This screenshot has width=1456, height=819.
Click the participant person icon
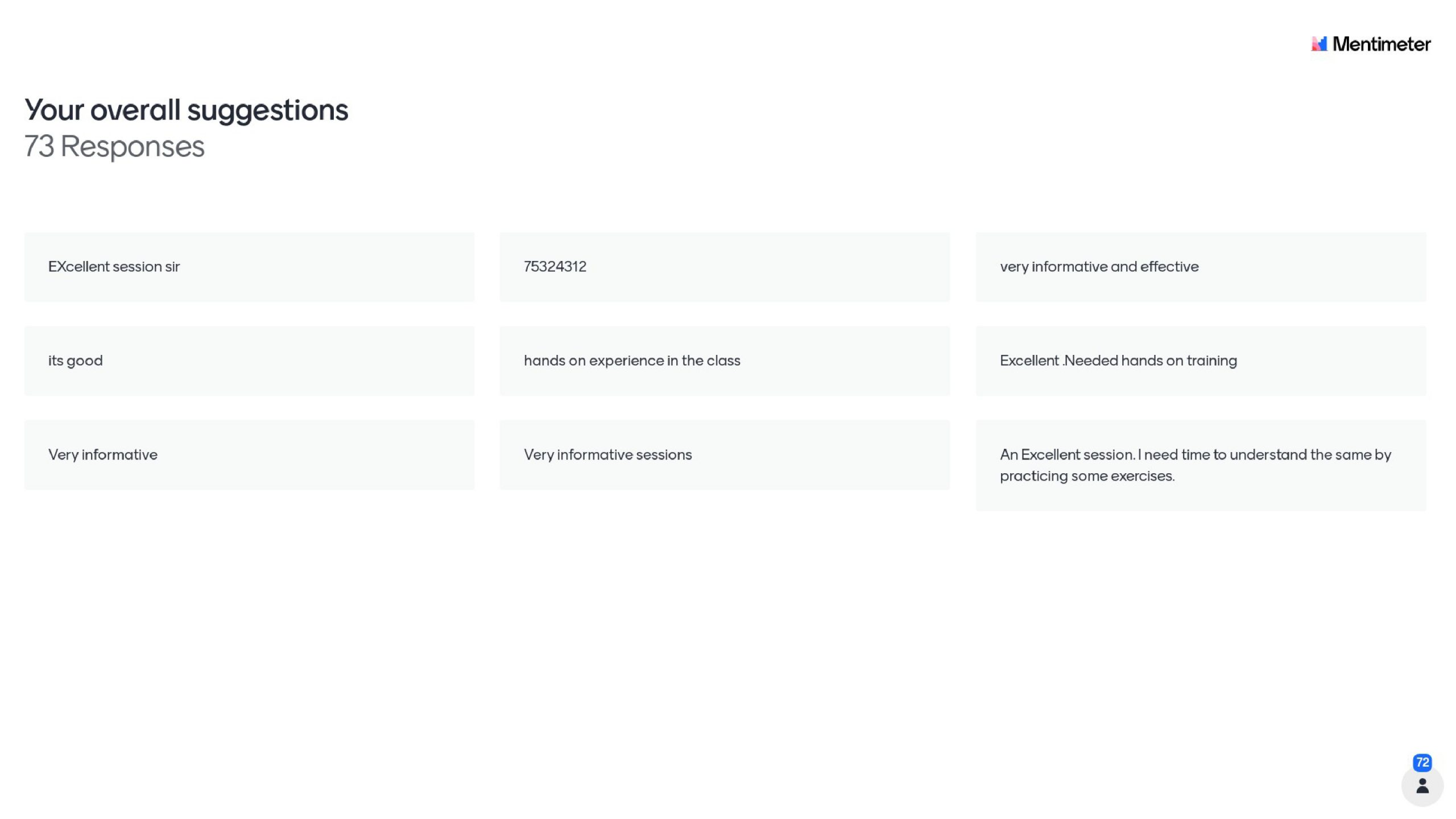[1422, 786]
